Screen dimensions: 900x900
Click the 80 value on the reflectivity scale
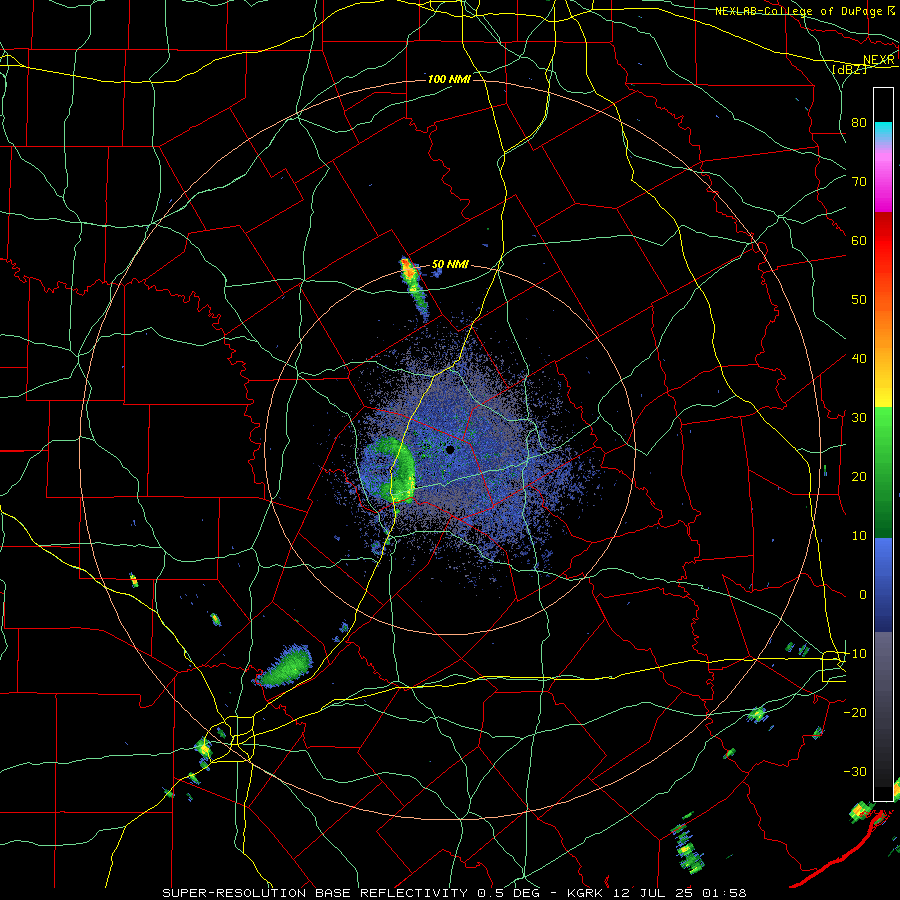click(859, 123)
